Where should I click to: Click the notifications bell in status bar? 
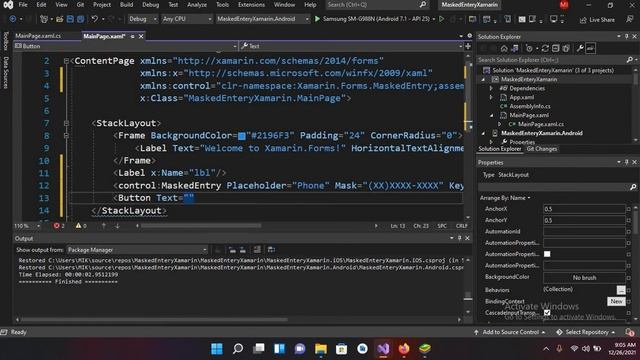pos(630,332)
